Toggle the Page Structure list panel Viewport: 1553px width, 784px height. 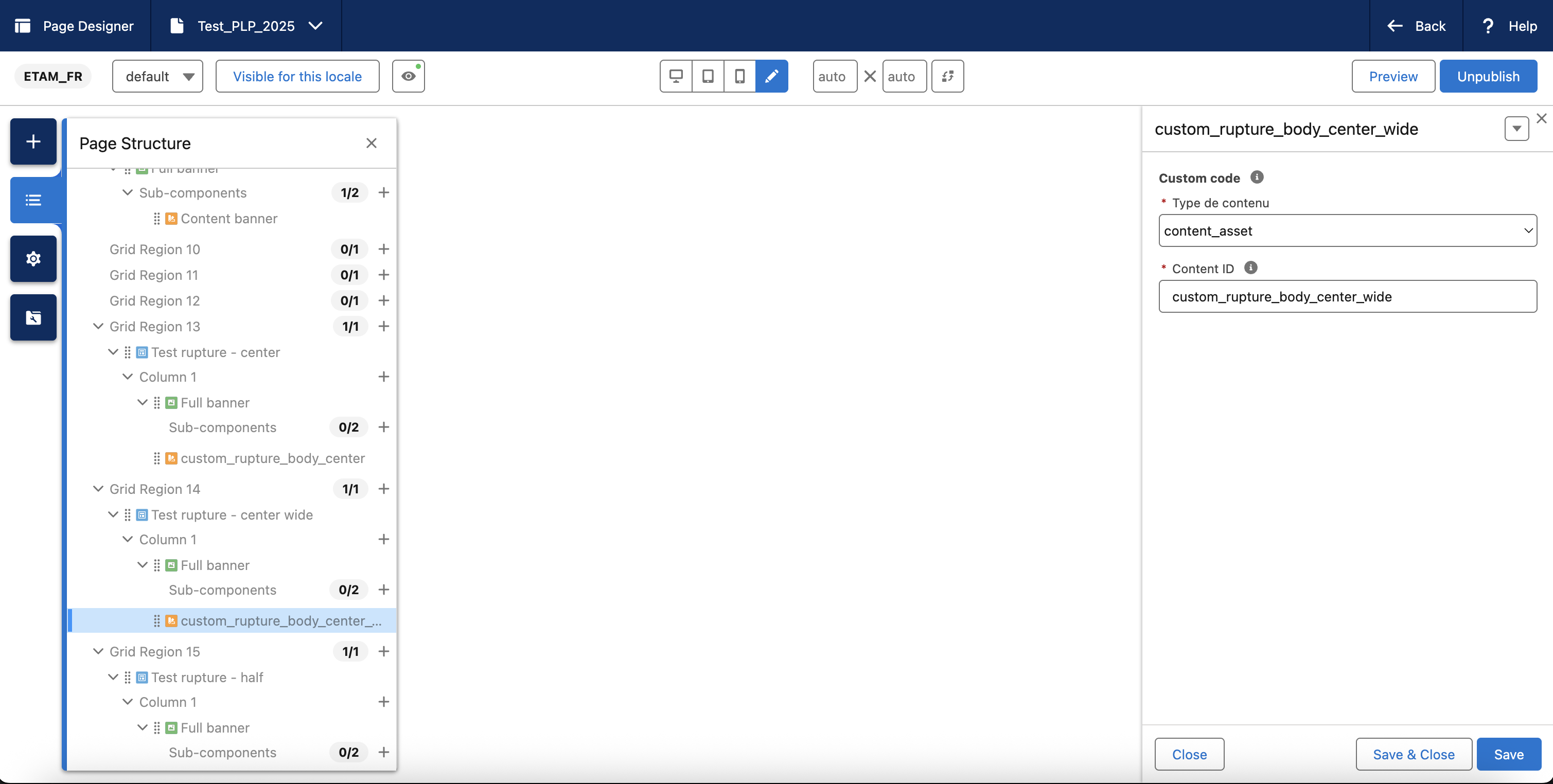[33, 200]
